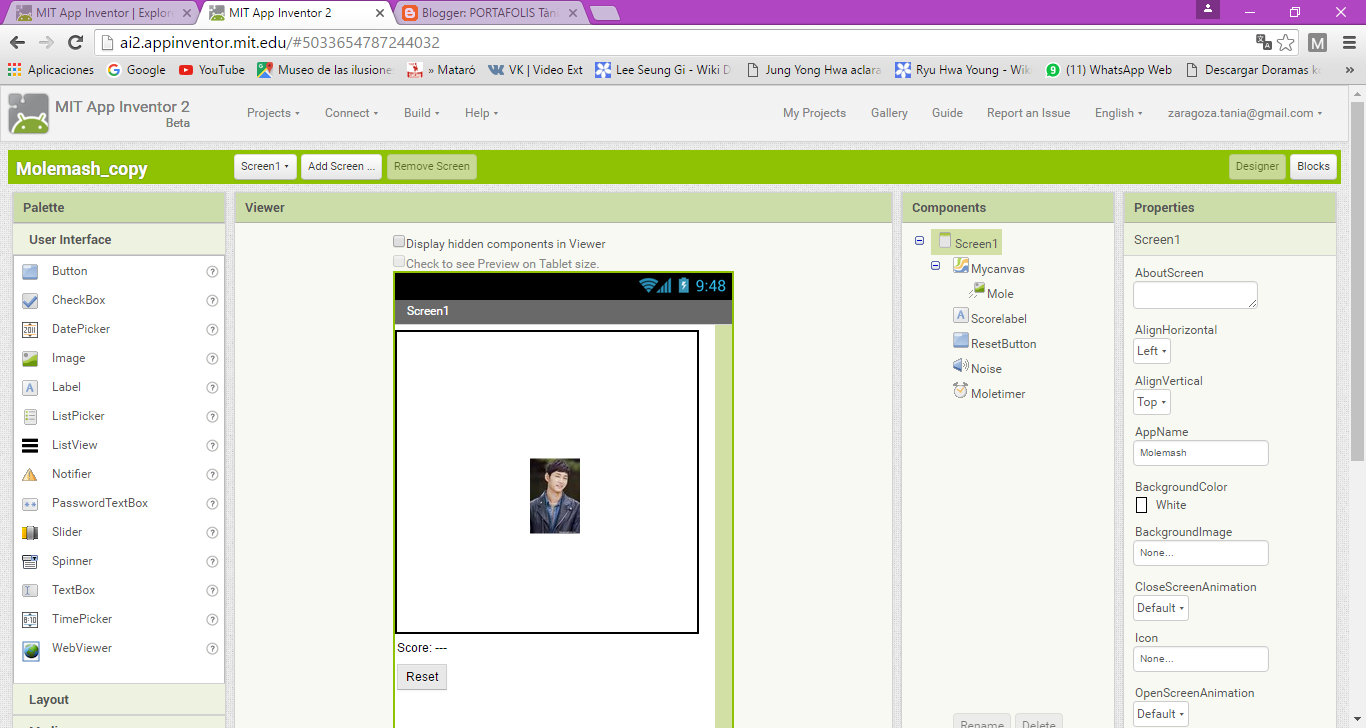Open the AlignHorizontal Left dropdown
This screenshot has height=728, width=1366.
pos(1152,351)
